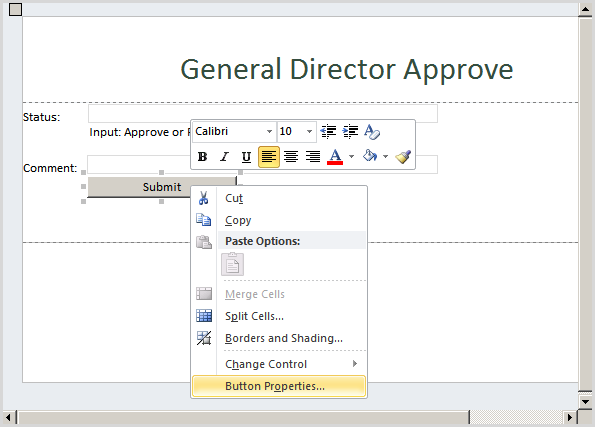Viewport: 595px width, 427px height.
Task: Select center alignment icon
Action: [291, 156]
